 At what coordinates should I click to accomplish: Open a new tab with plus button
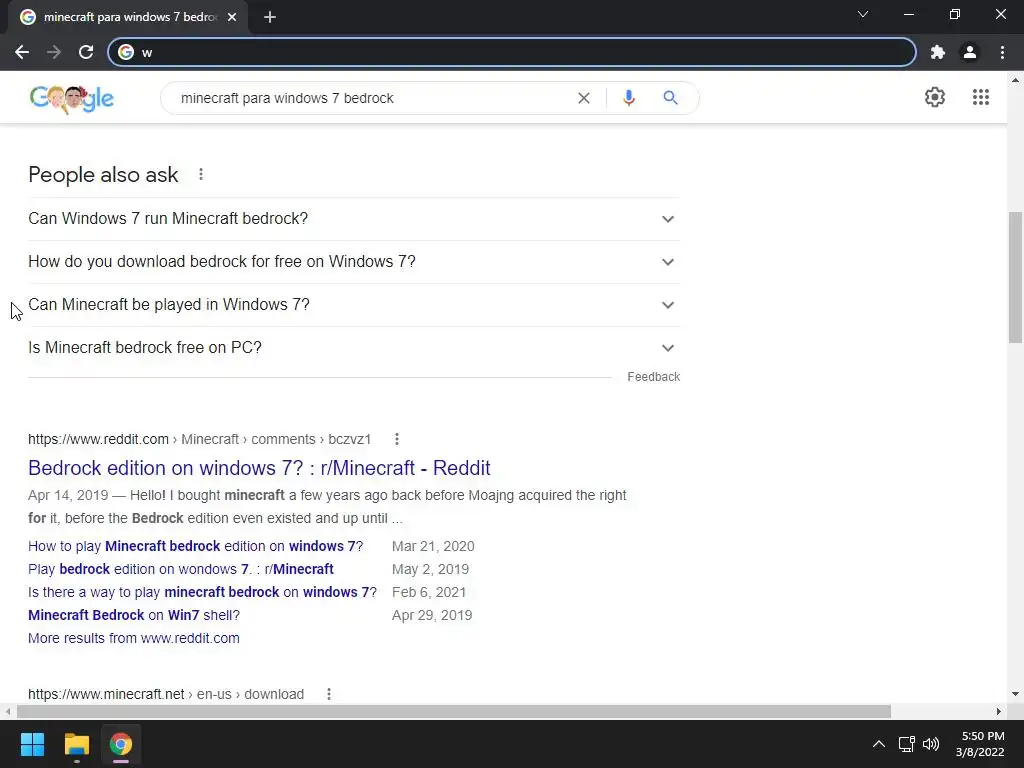tap(270, 17)
